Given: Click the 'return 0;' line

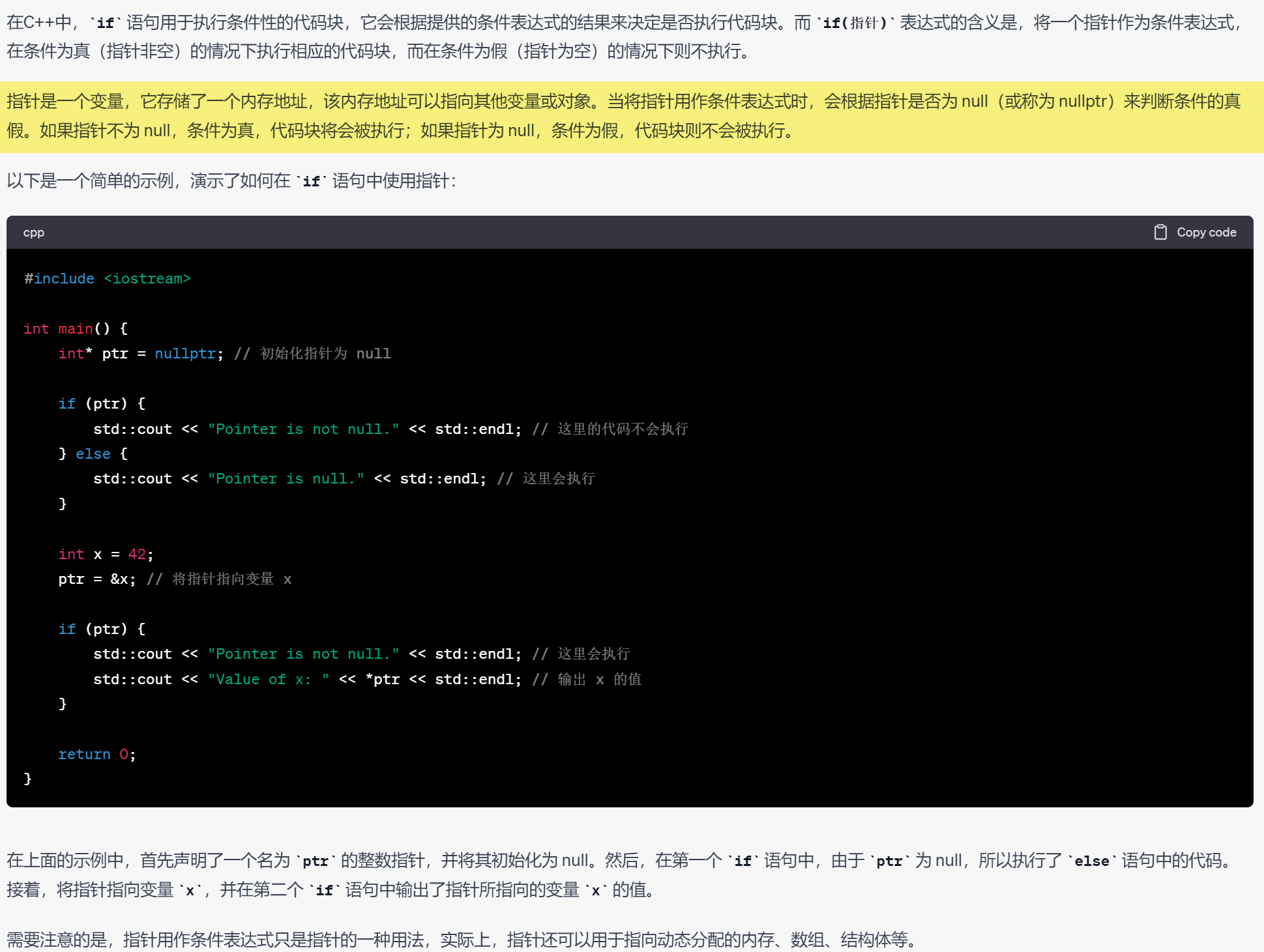Looking at the screenshot, I should (97, 755).
